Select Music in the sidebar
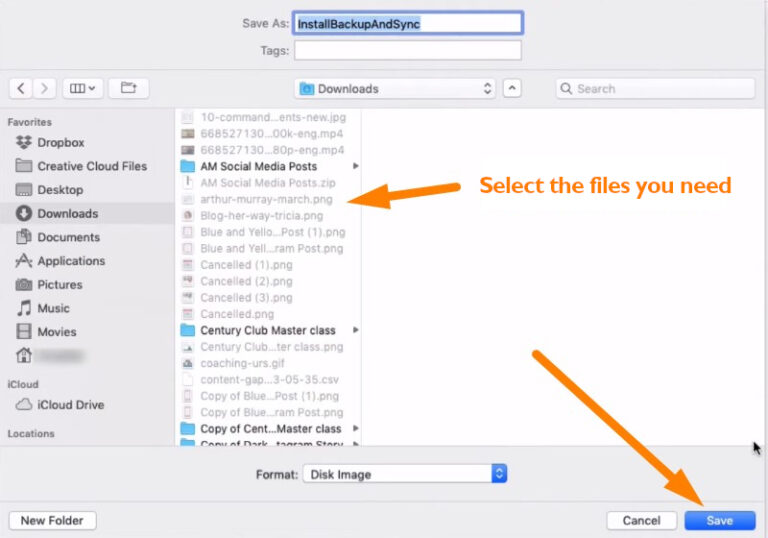768x538 pixels. click(x=53, y=308)
